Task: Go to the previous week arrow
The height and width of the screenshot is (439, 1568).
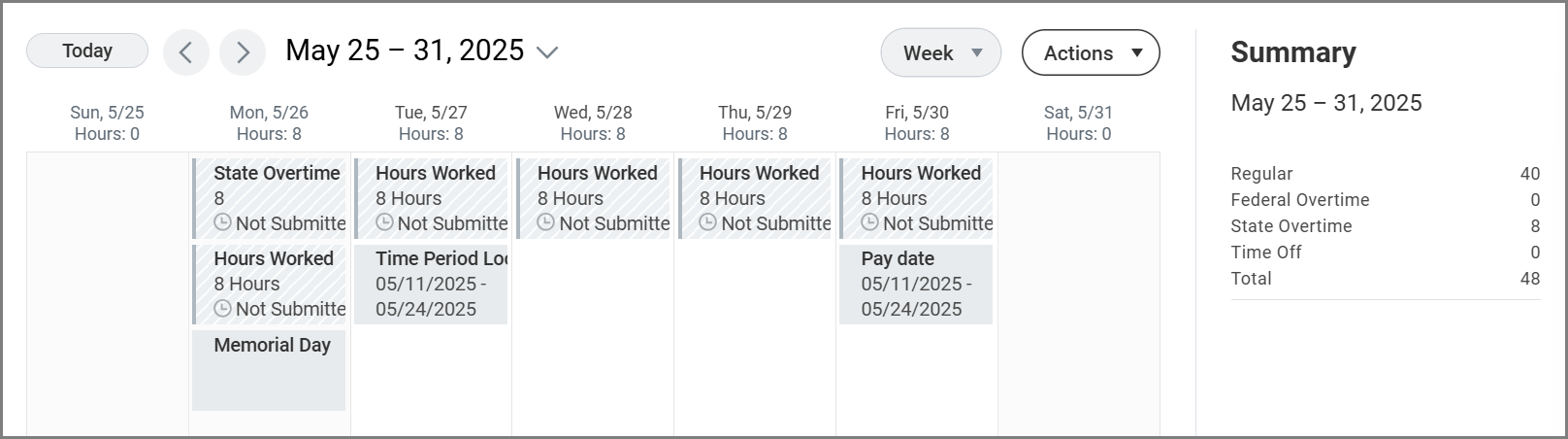Action: point(186,52)
